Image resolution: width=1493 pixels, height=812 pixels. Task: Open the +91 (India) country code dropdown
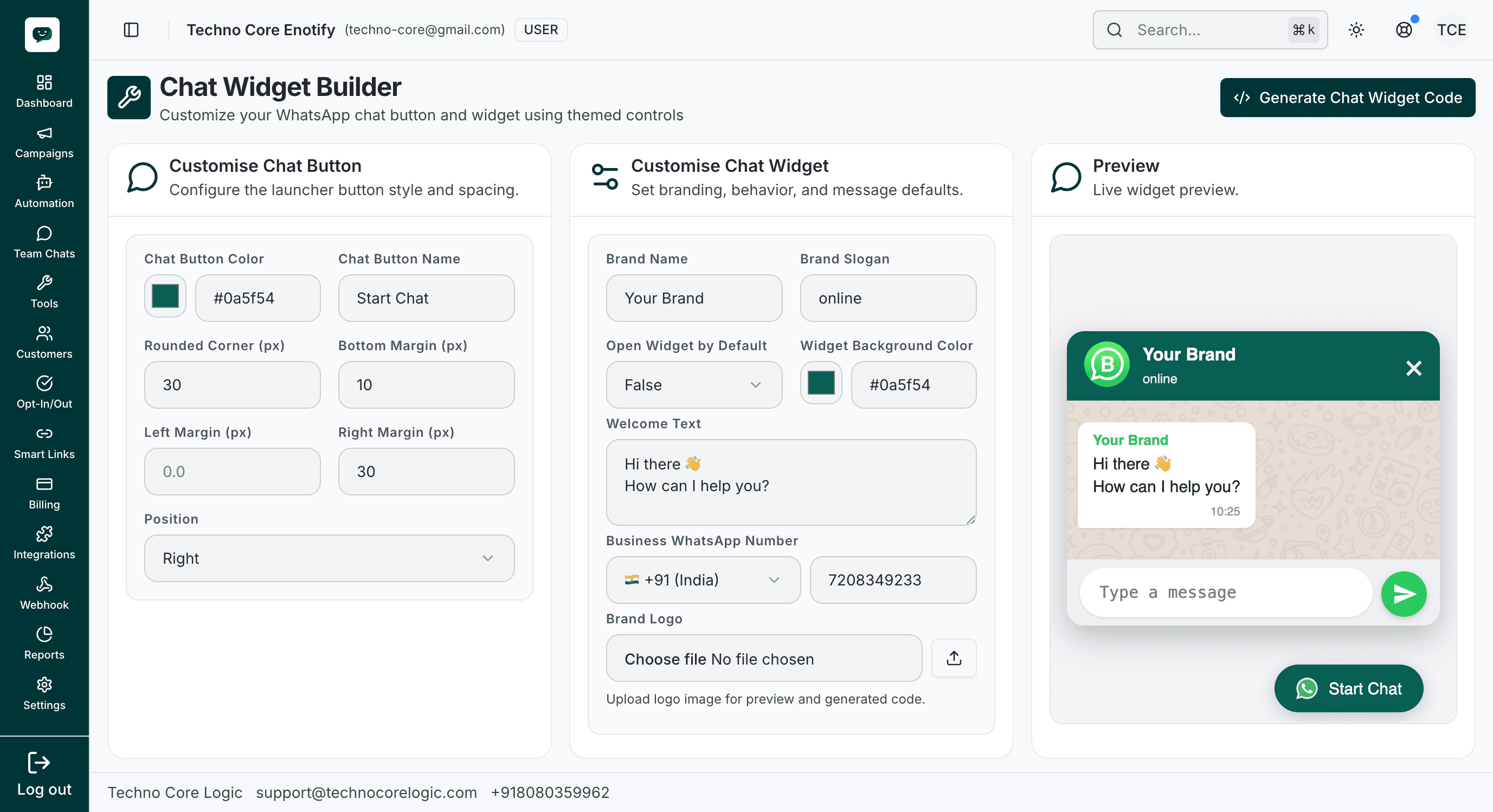703,580
